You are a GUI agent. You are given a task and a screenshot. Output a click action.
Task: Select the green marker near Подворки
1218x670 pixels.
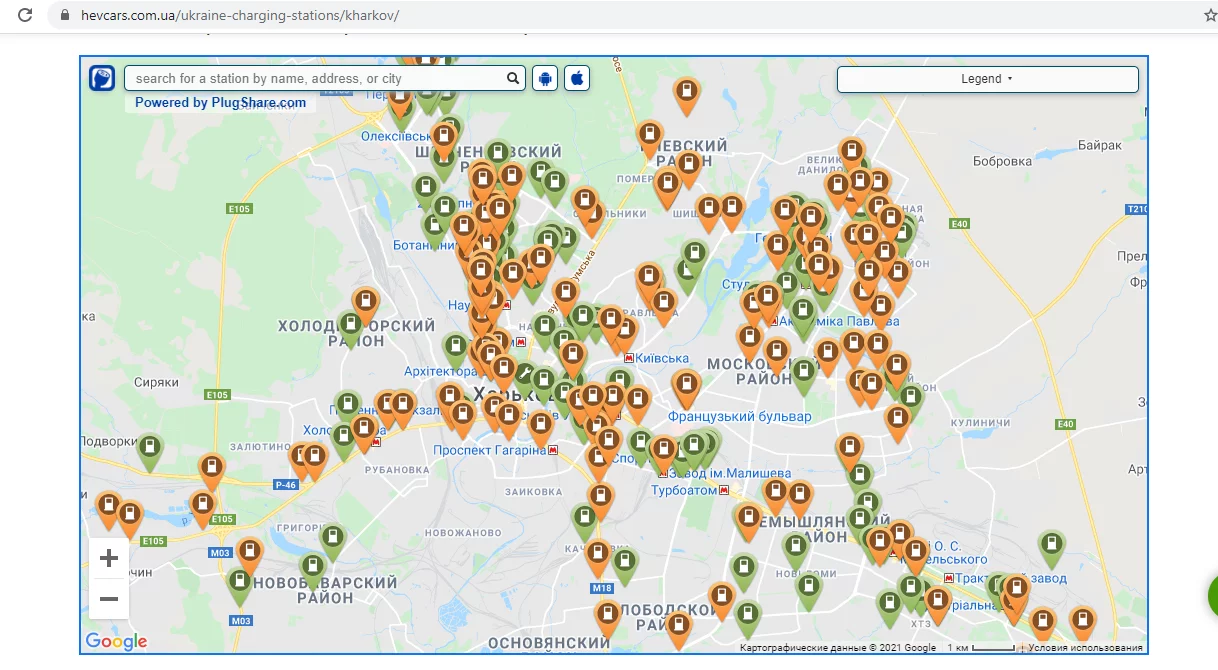pyautogui.click(x=150, y=449)
